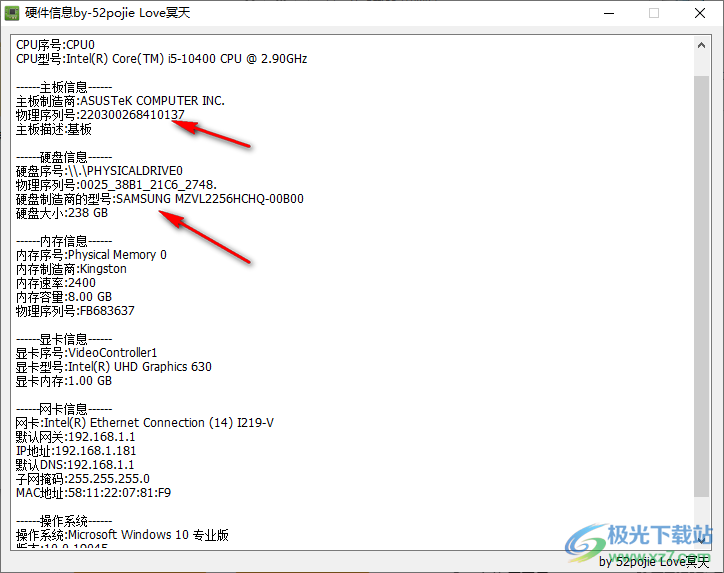The image size is (724, 573).
Task: Click the scroll up arrow
Action: [701, 45]
